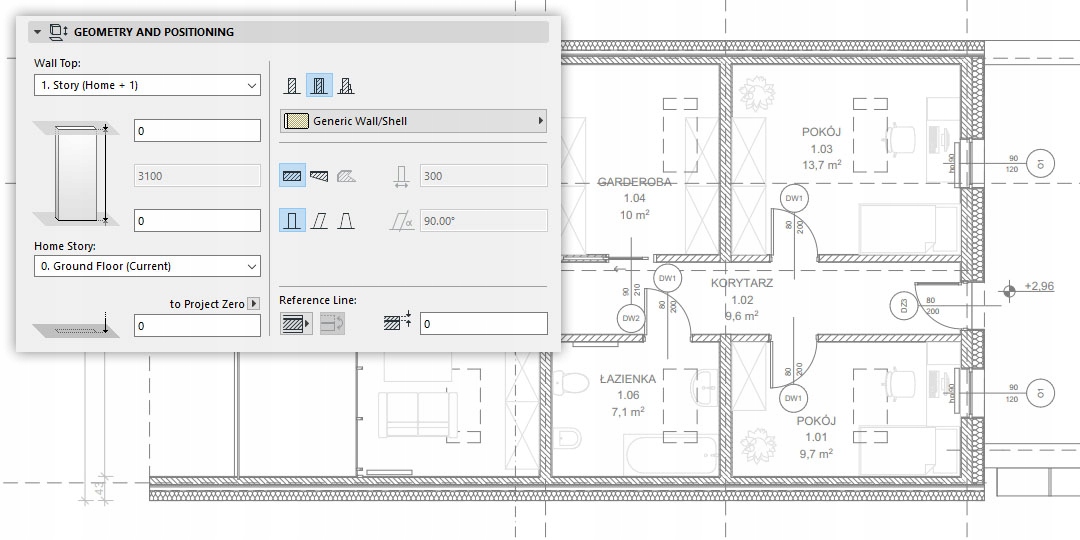1080x540 pixels.
Task: Select the Complex Profile structure icon
Action: click(346, 86)
